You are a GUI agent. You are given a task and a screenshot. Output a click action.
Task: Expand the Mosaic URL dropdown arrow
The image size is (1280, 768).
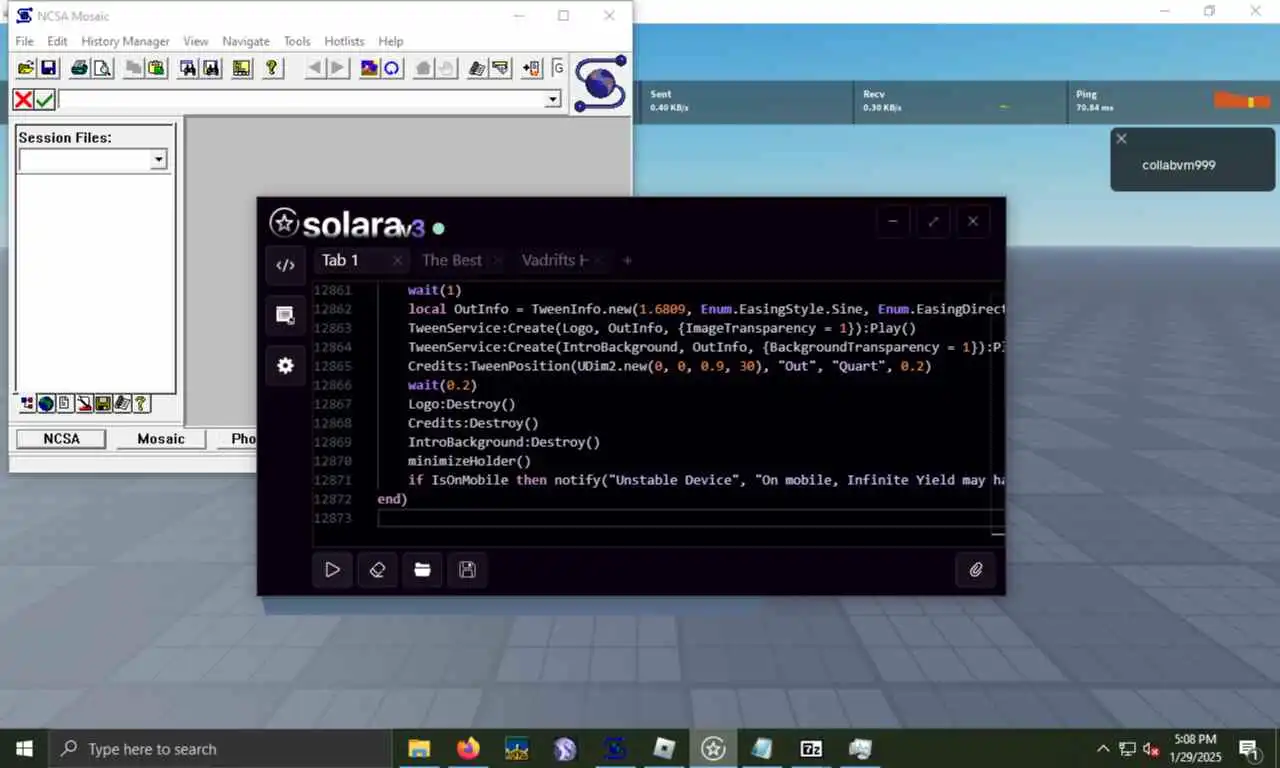coord(553,99)
